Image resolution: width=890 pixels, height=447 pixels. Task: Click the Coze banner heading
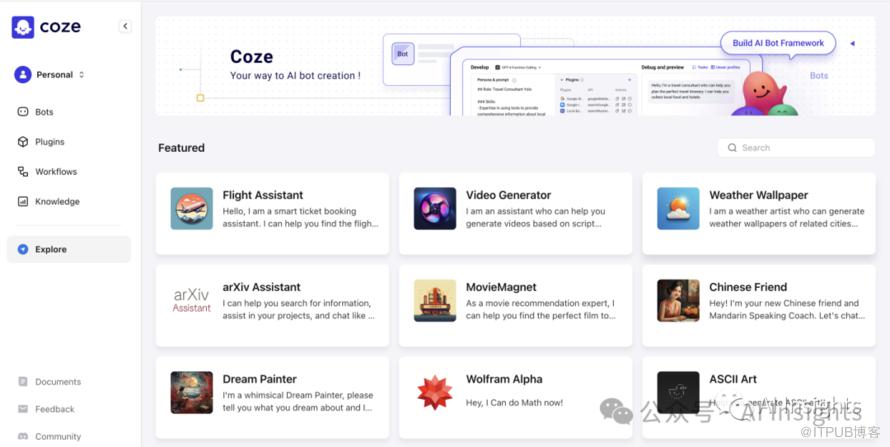point(251,57)
